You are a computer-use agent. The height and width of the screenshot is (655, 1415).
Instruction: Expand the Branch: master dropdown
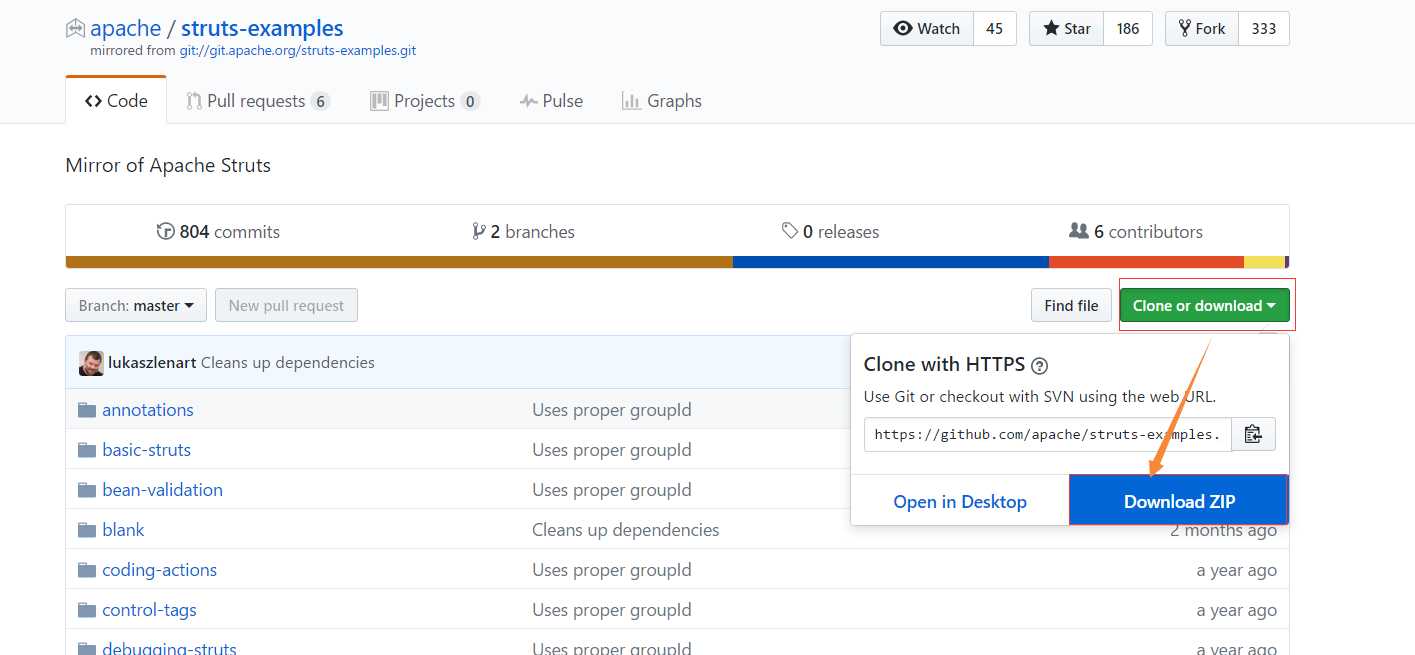[136, 305]
